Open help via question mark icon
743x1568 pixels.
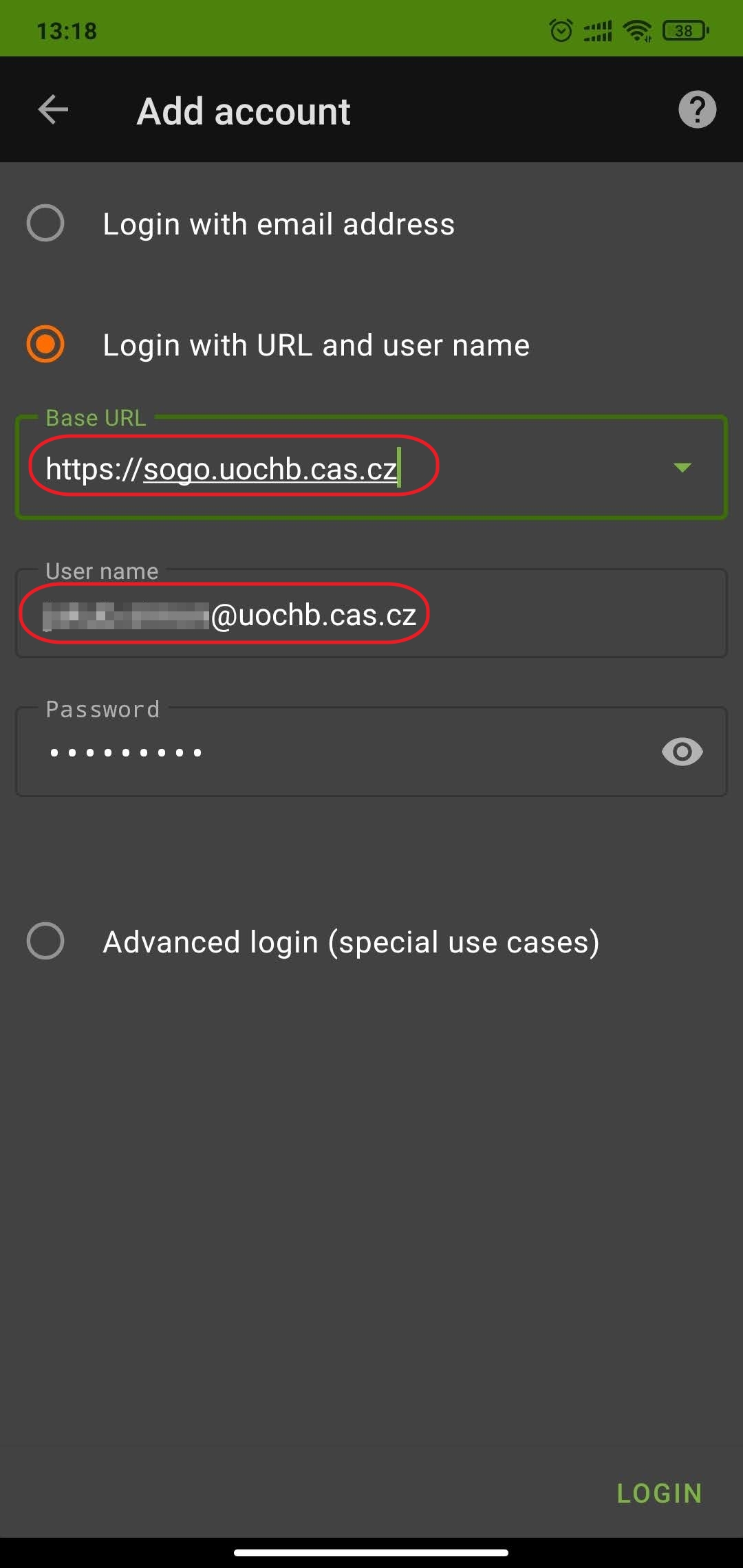coord(697,109)
